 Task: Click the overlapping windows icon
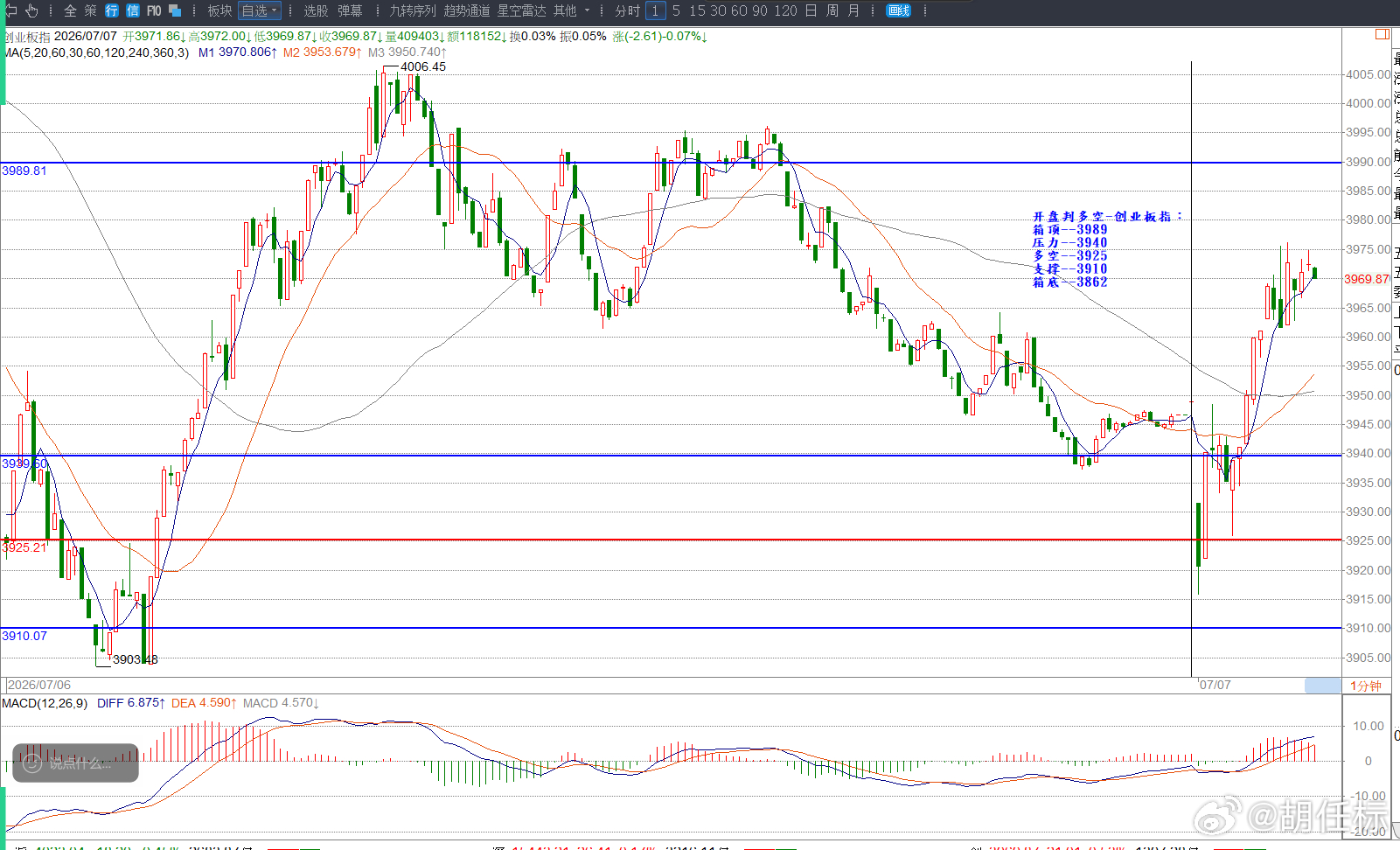click(175, 10)
